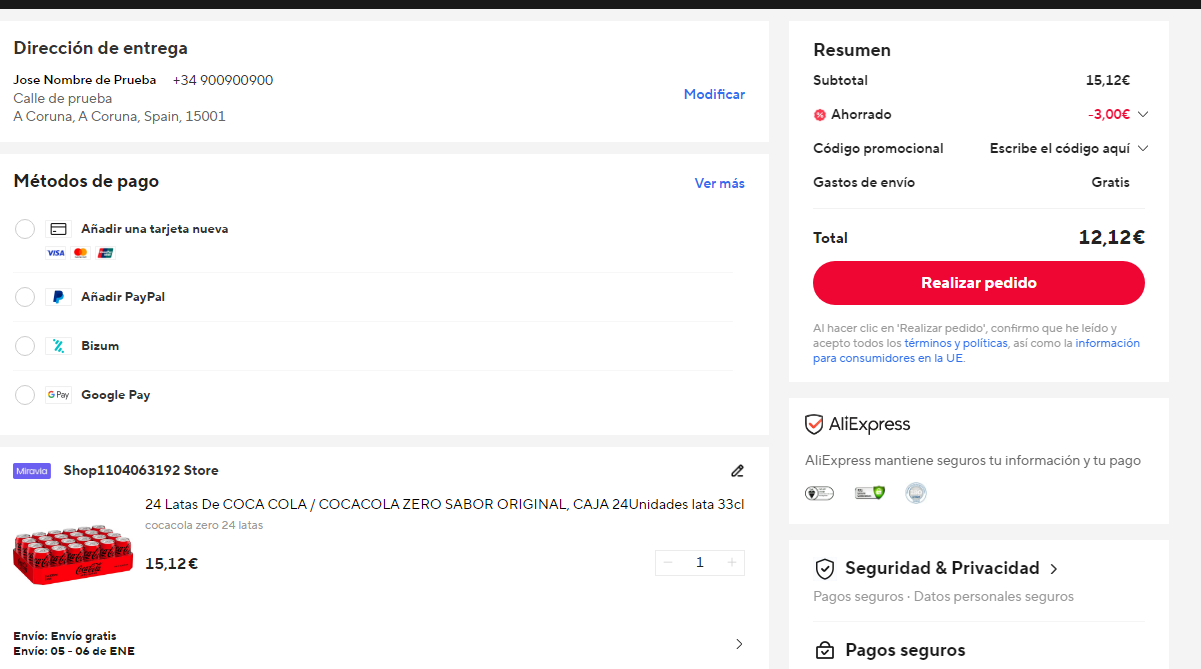Click the Pagos seguros lock icon
The image size is (1201, 669).
[824, 651]
